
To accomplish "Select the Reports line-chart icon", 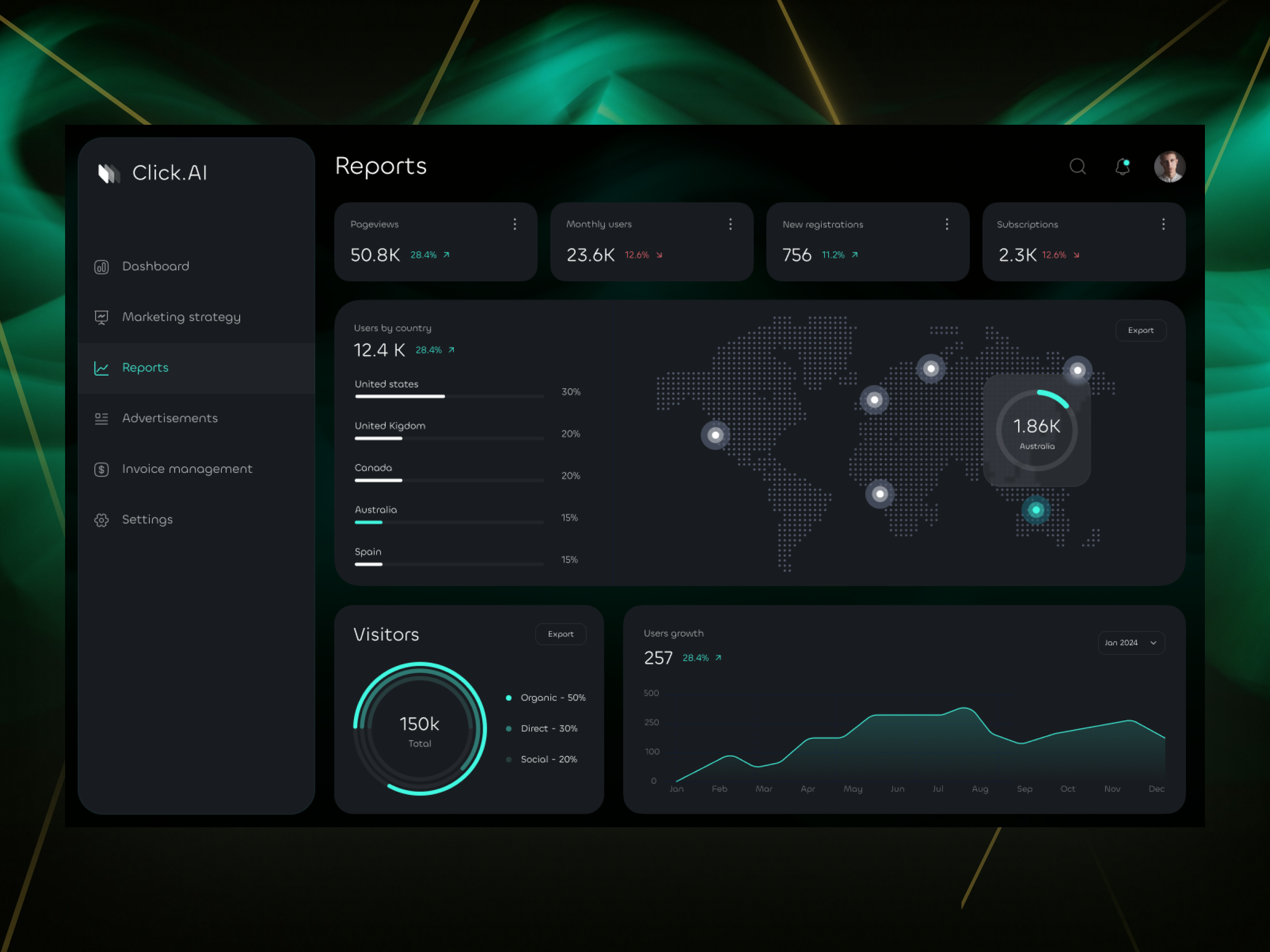I will coord(101,368).
